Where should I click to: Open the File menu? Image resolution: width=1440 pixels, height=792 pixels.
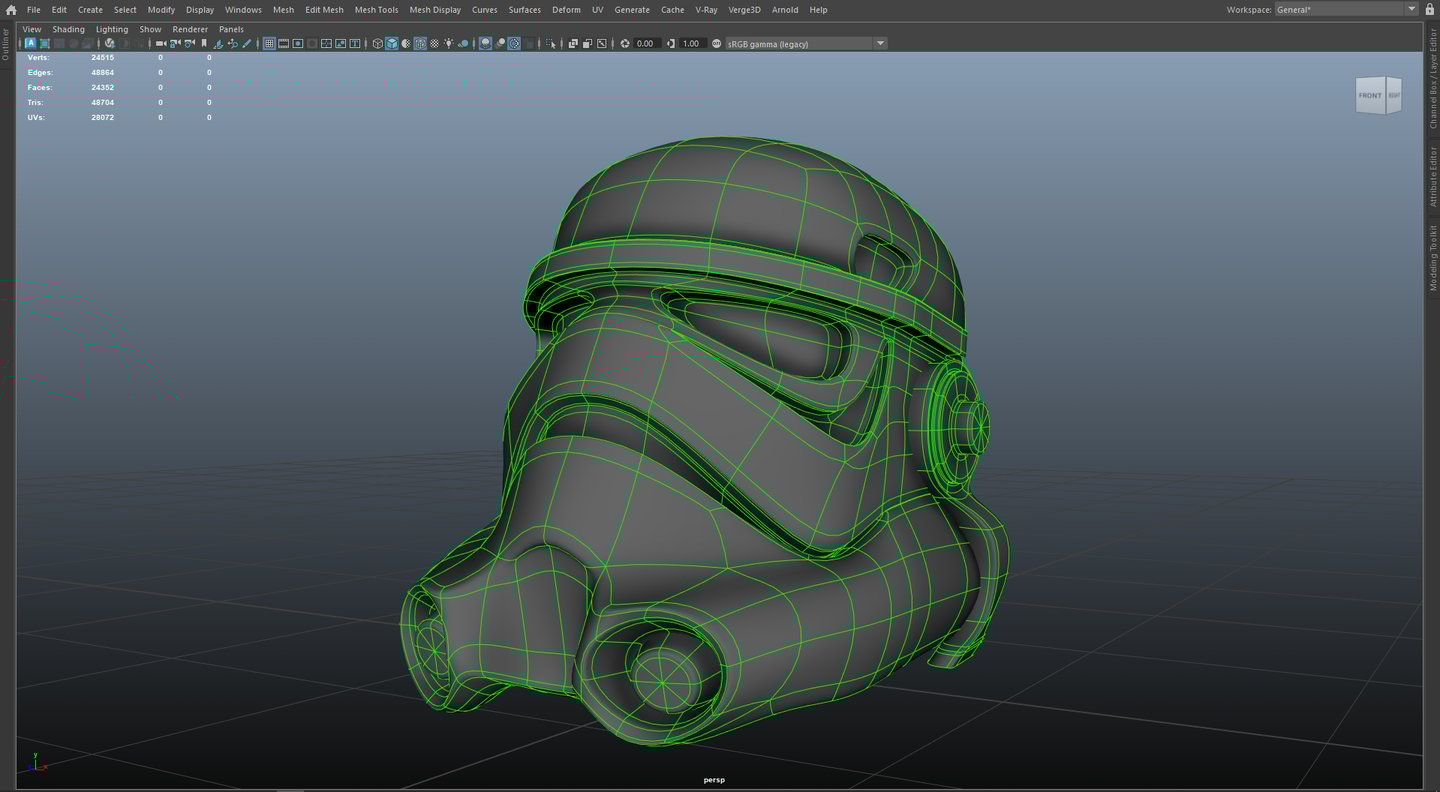(34, 10)
